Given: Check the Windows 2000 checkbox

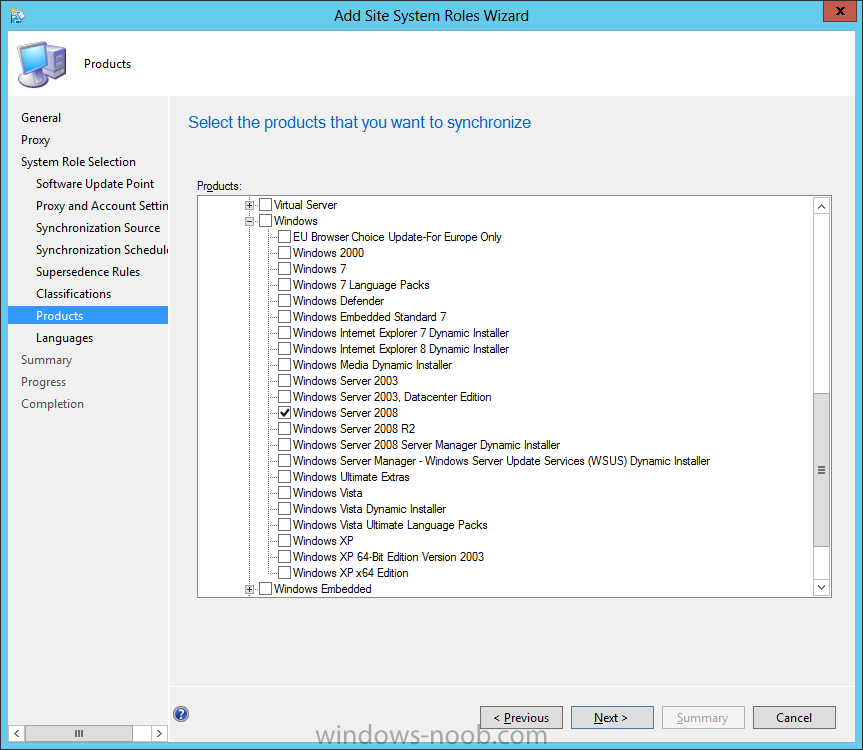Looking at the screenshot, I should 285,253.
